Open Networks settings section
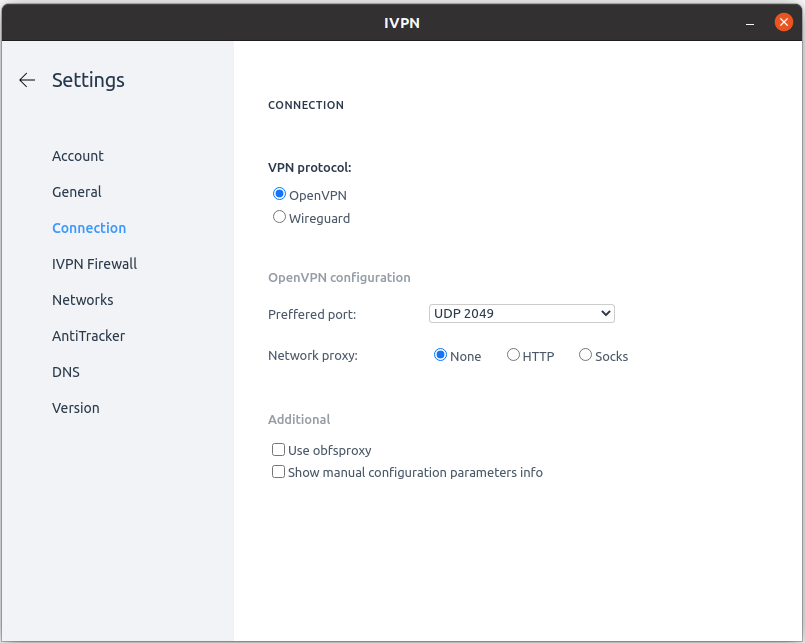Image resolution: width=805 pixels, height=643 pixels. point(83,300)
